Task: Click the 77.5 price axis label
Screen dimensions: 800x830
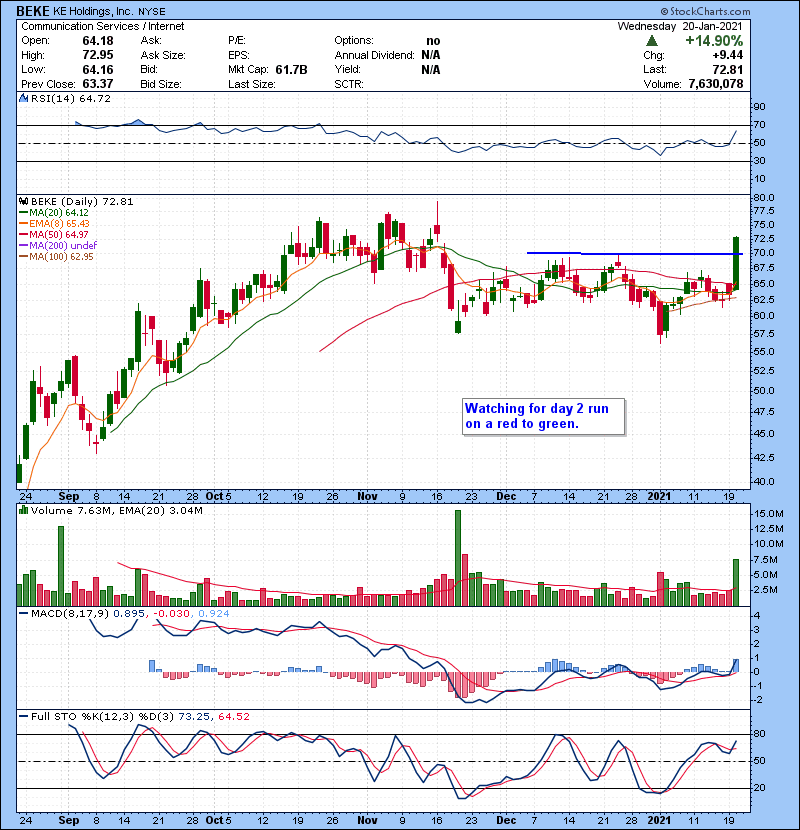Action: 764,211
